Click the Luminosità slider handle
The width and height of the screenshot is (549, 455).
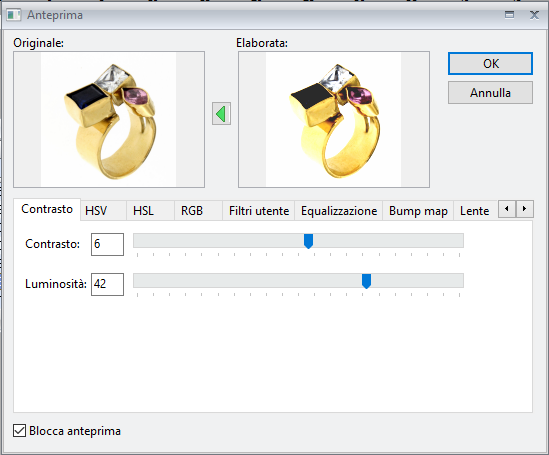click(366, 281)
